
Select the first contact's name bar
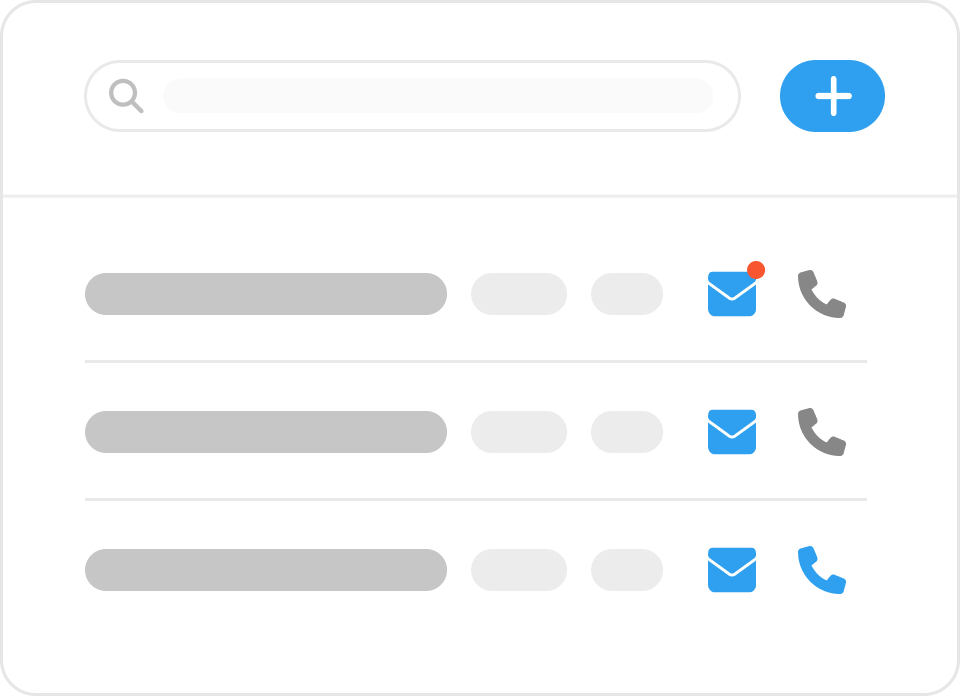265,294
